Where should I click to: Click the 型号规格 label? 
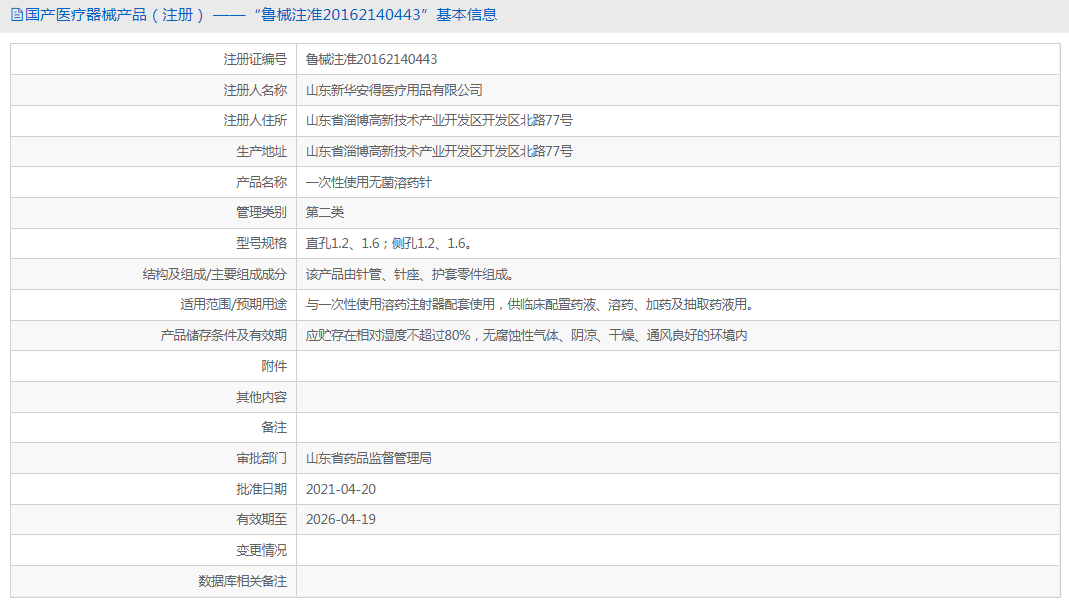tap(261, 243)
